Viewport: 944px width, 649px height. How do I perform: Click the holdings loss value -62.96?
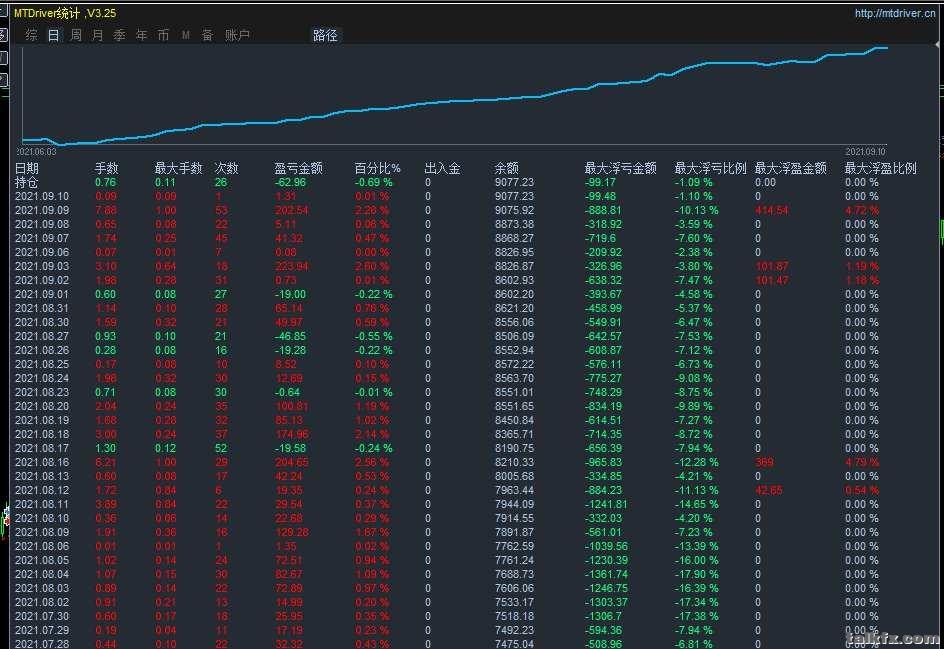point(290,182)
